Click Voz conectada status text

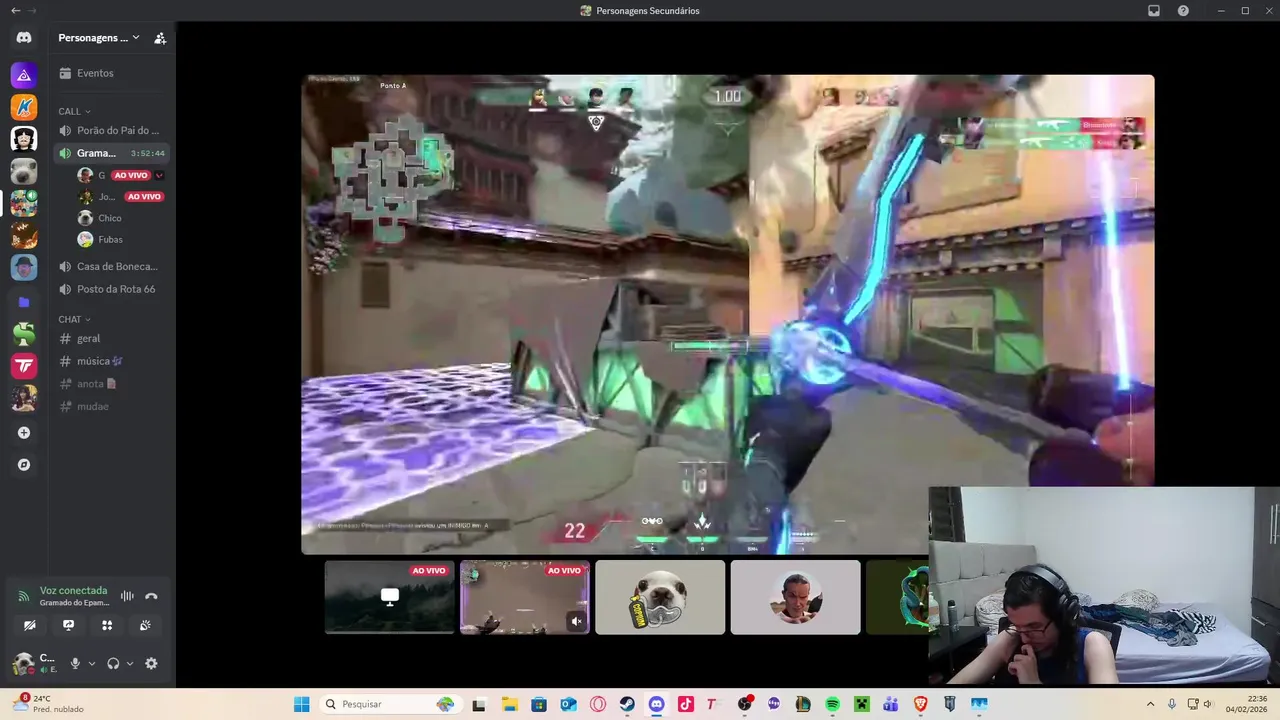pyautogui.click(x=73, y=591)
